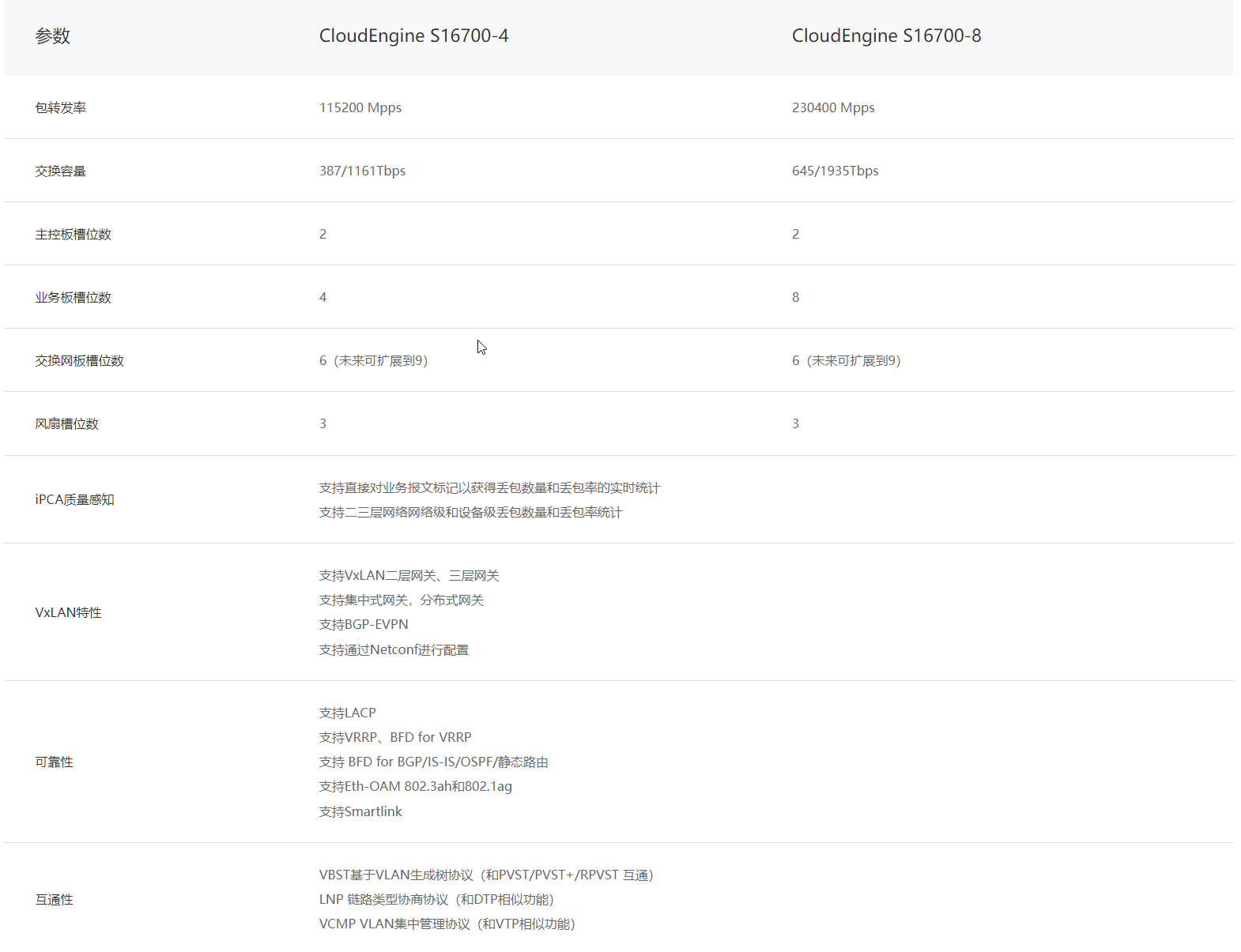Click the iPCA质量感知 row label
Viewport: 1241px width, 952px height.
[x=74, y=499]
